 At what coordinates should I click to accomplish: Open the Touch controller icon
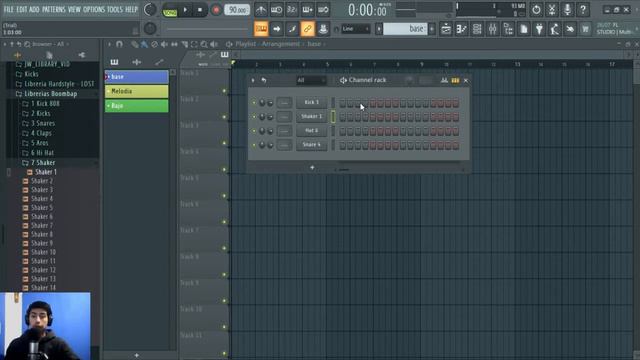[x=570, y=29]
